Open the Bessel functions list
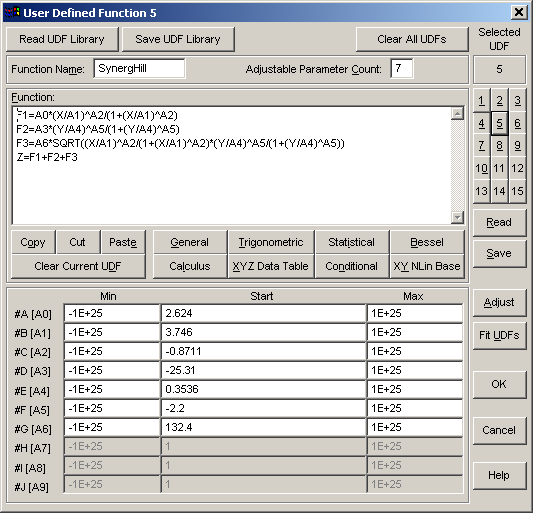 [427, 242]
